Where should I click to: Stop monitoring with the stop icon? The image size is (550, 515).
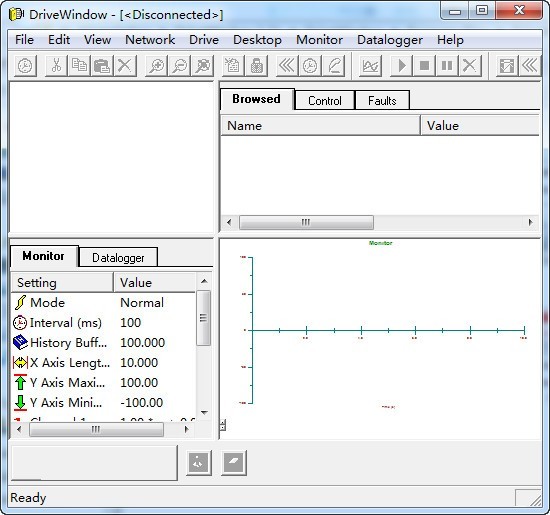point(424,66)
